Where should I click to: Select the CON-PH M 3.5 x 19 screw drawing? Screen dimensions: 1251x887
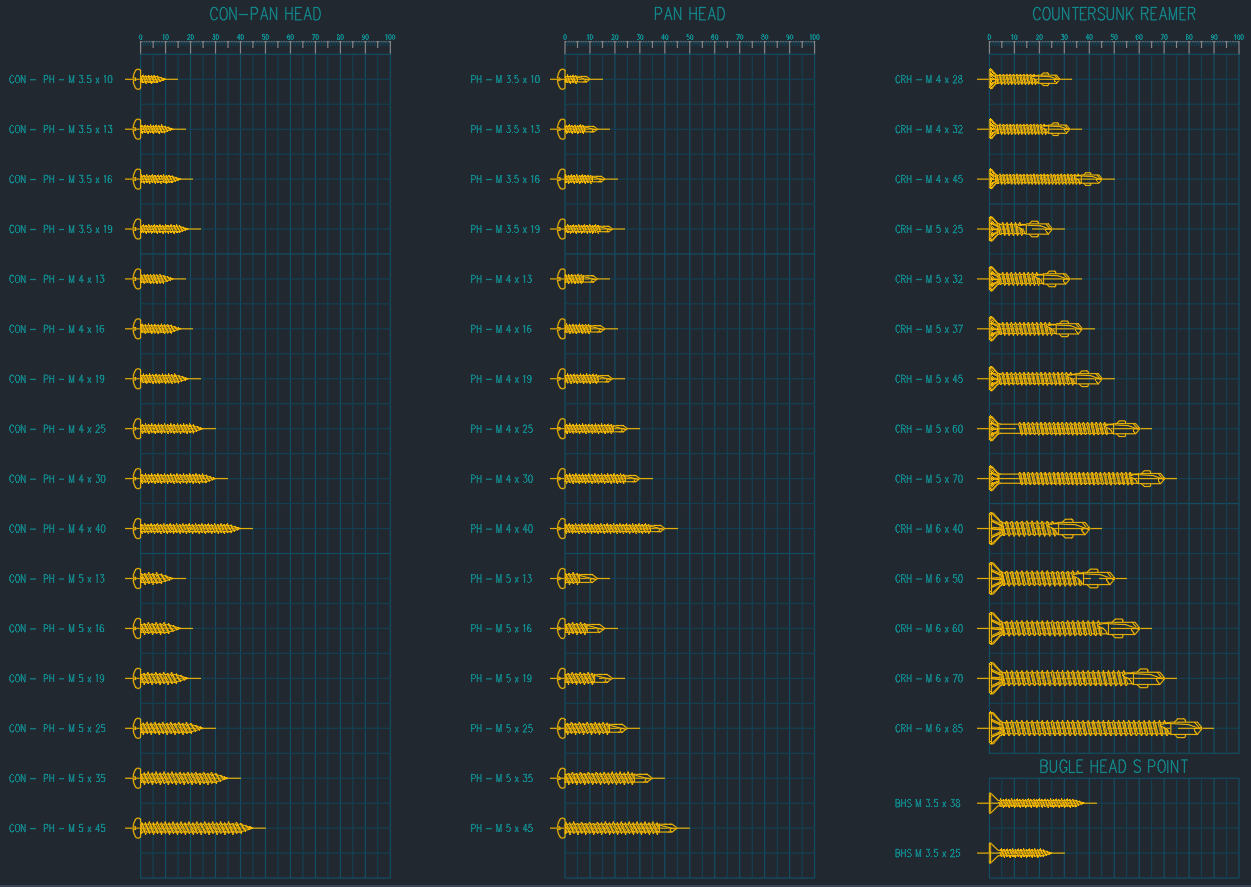coord(164,229)
